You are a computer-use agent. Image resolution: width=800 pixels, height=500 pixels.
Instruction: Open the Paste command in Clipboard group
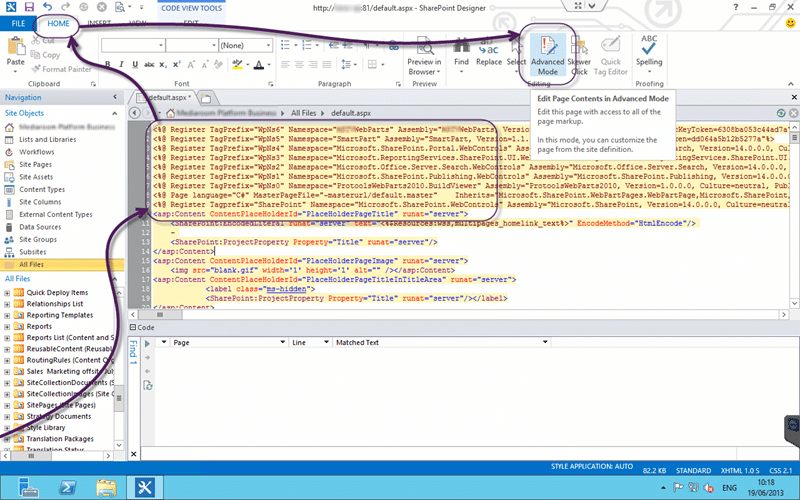tap(15, 55)
